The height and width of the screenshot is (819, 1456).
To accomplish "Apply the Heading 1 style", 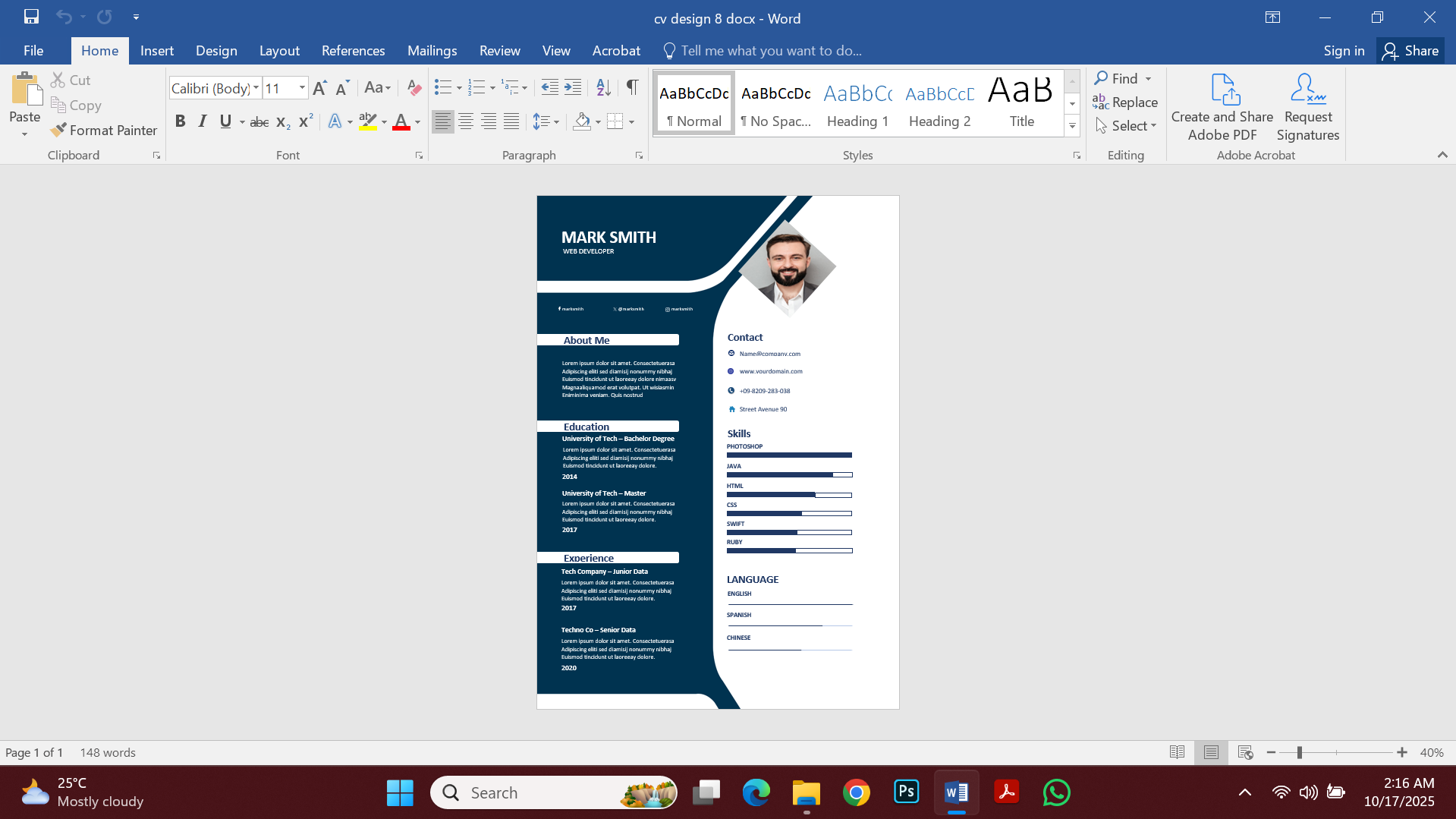I will point(857,102).
